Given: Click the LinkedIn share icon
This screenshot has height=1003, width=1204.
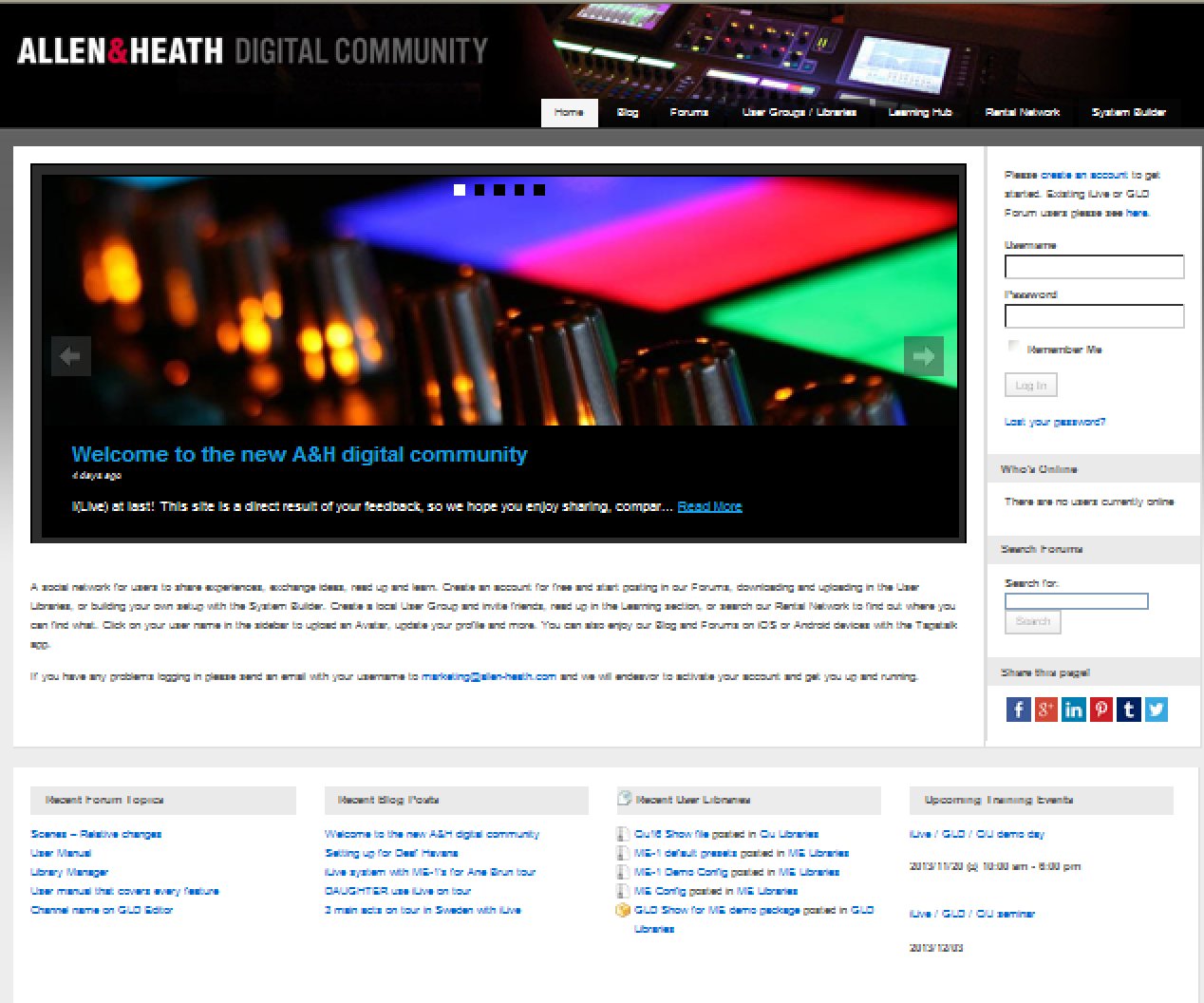Looking at the screenshot, I should coord(1073,710).
